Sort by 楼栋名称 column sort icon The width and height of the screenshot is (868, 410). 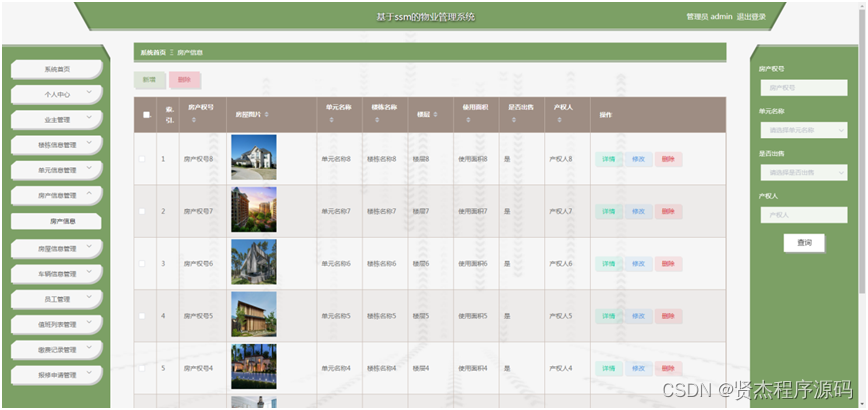(x=376, y=120)
